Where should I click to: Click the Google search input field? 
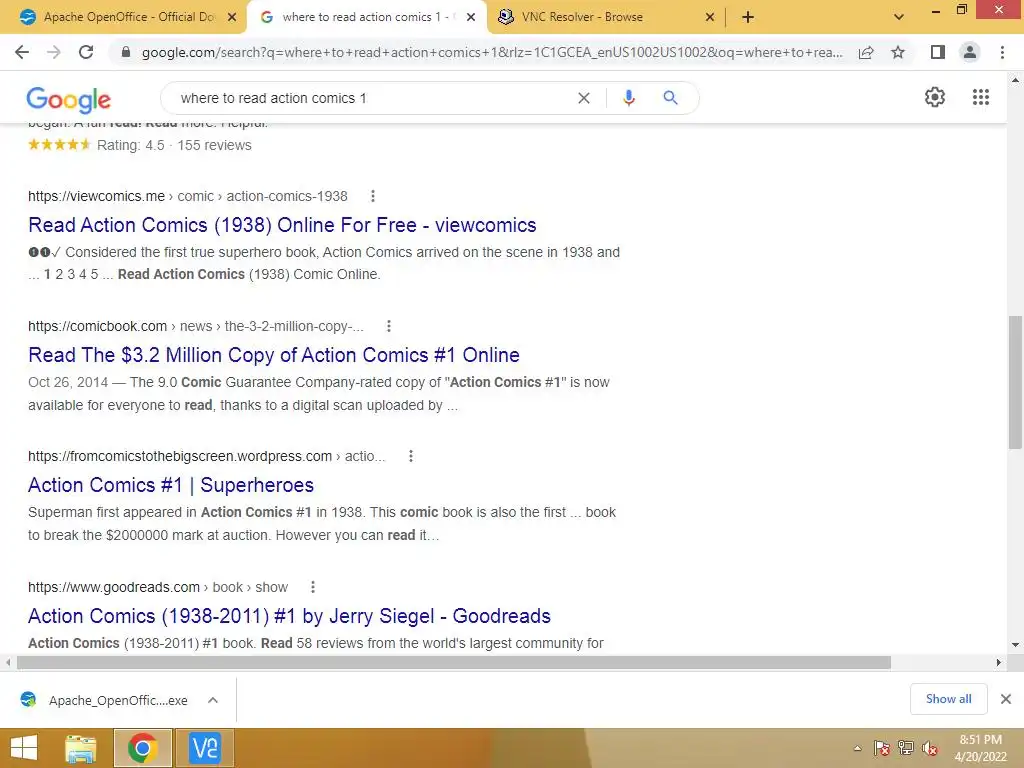[372, 98]
